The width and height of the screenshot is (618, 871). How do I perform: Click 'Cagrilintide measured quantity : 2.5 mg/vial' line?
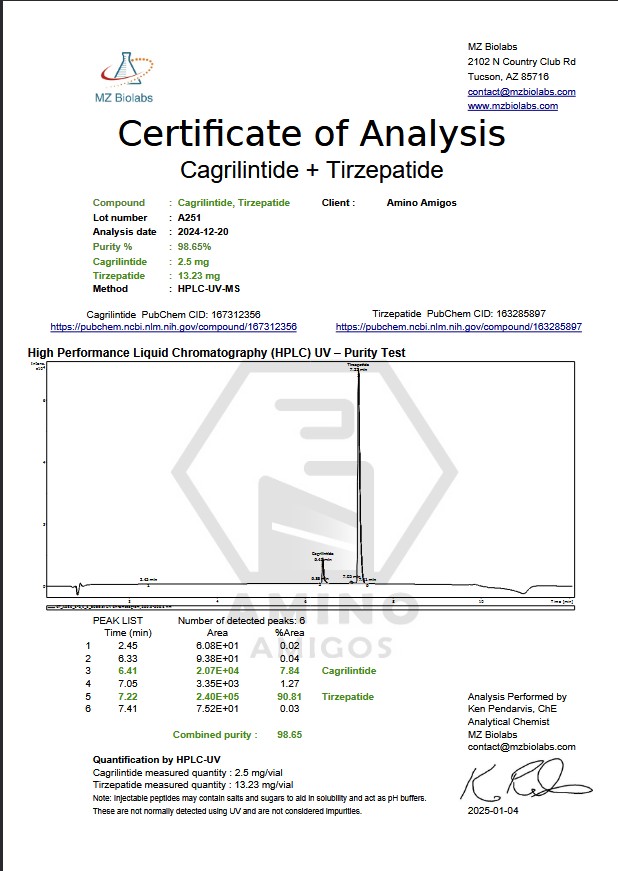[x=188, y=773]
